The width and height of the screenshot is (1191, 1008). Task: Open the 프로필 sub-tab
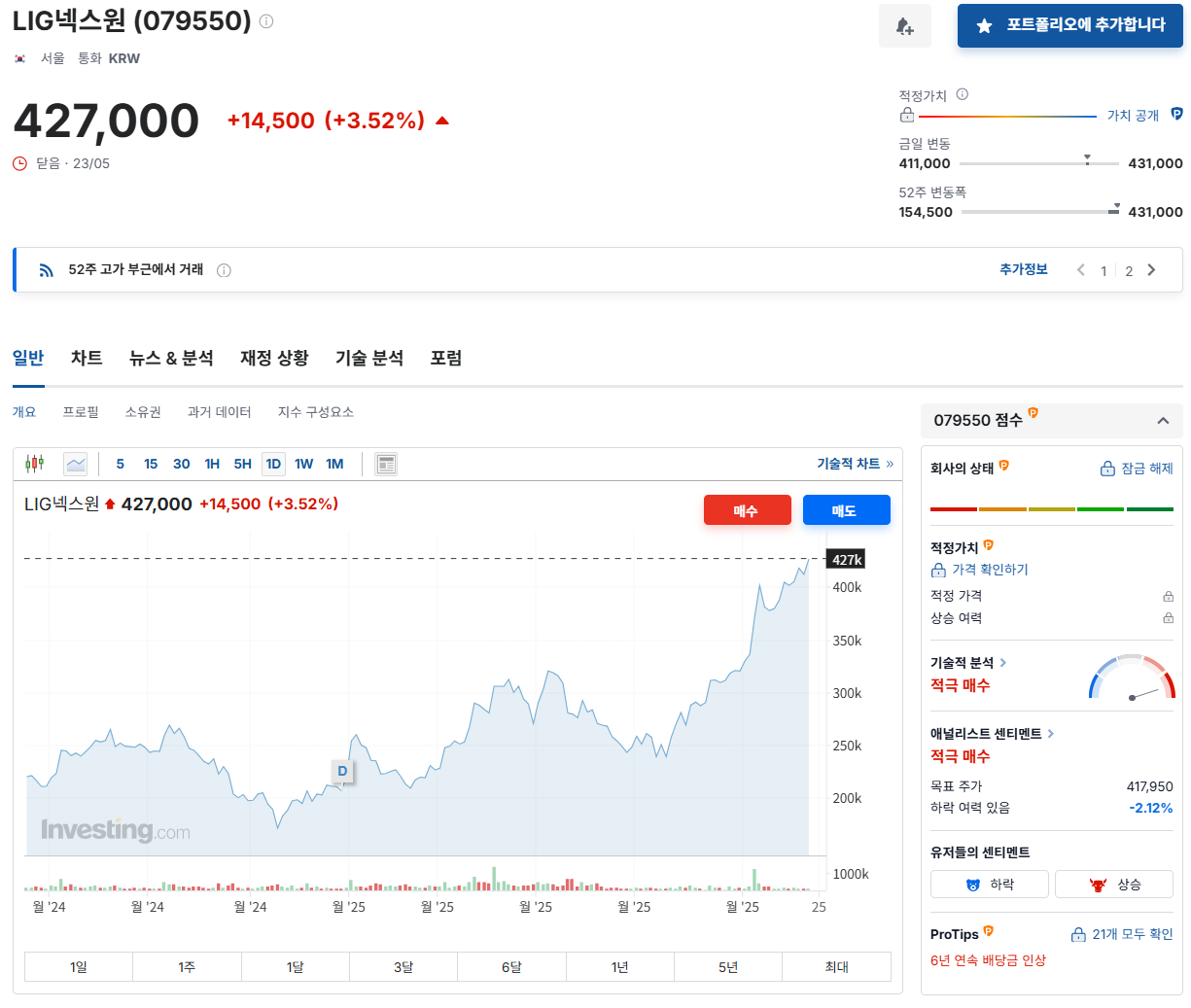[x=81, y=412]
